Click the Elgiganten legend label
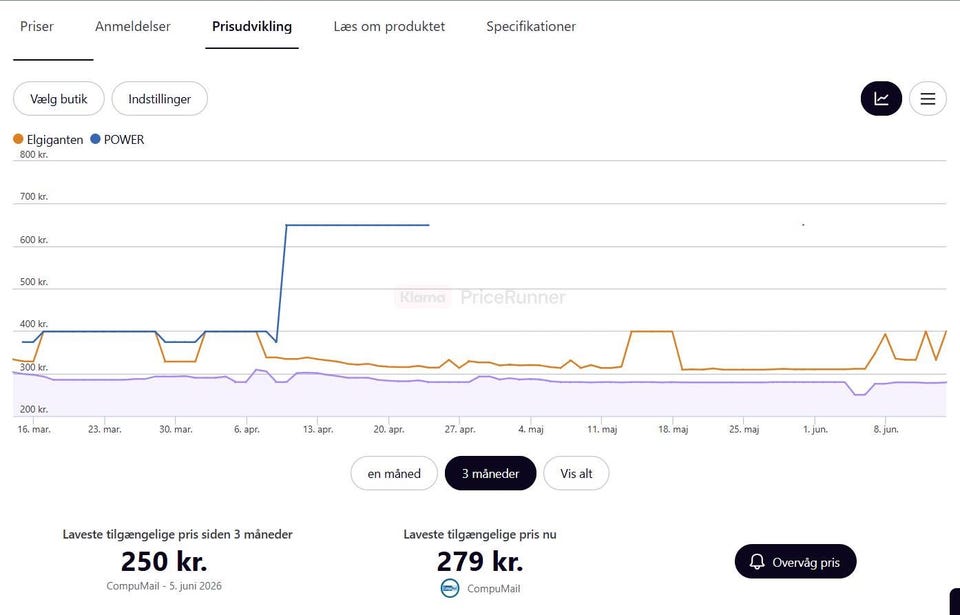Screen dimensions: 960x615 pyautogui.click(x=55, y=140)
